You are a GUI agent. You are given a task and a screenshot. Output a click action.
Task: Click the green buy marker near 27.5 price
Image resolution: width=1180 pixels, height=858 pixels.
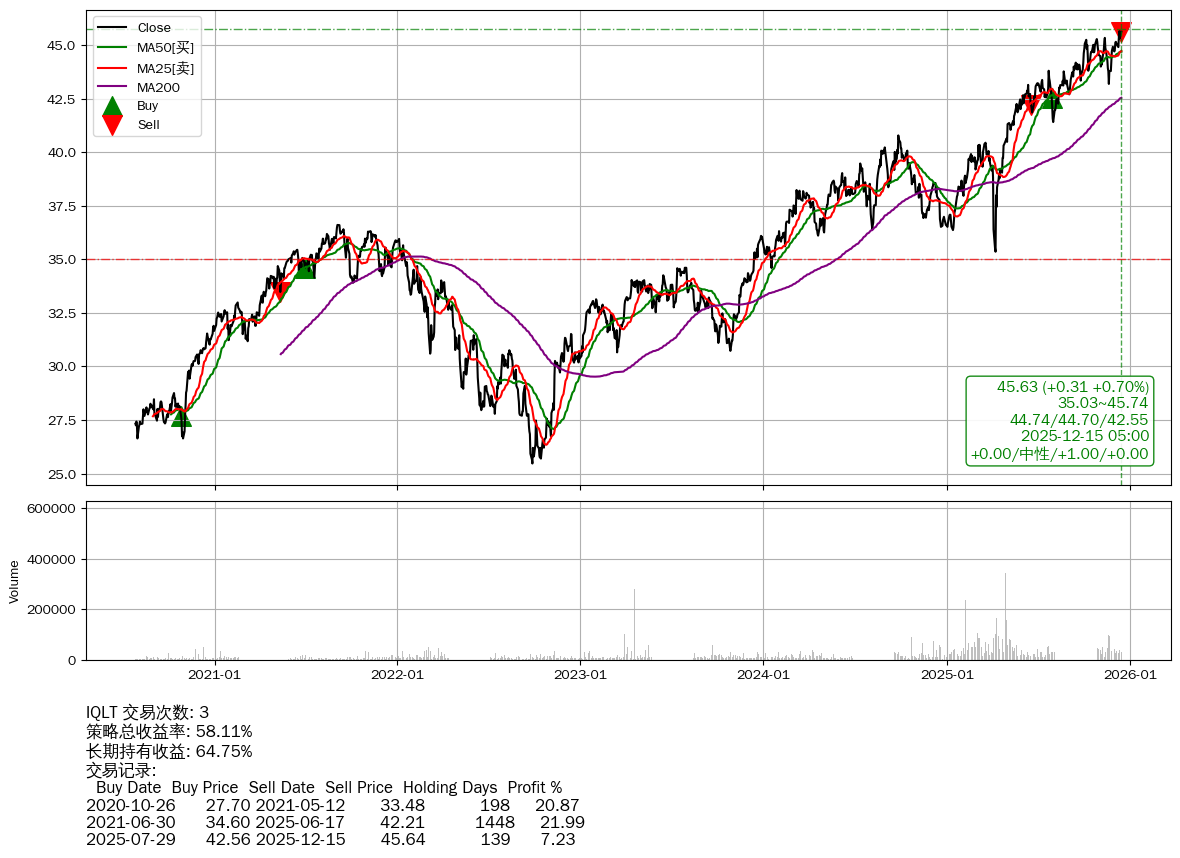coord(181,416)
